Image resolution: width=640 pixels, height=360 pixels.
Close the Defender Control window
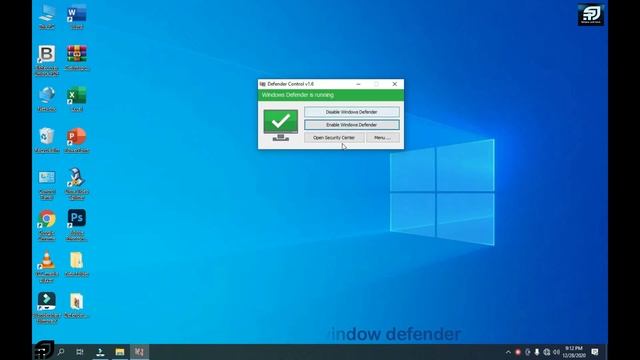395,84
